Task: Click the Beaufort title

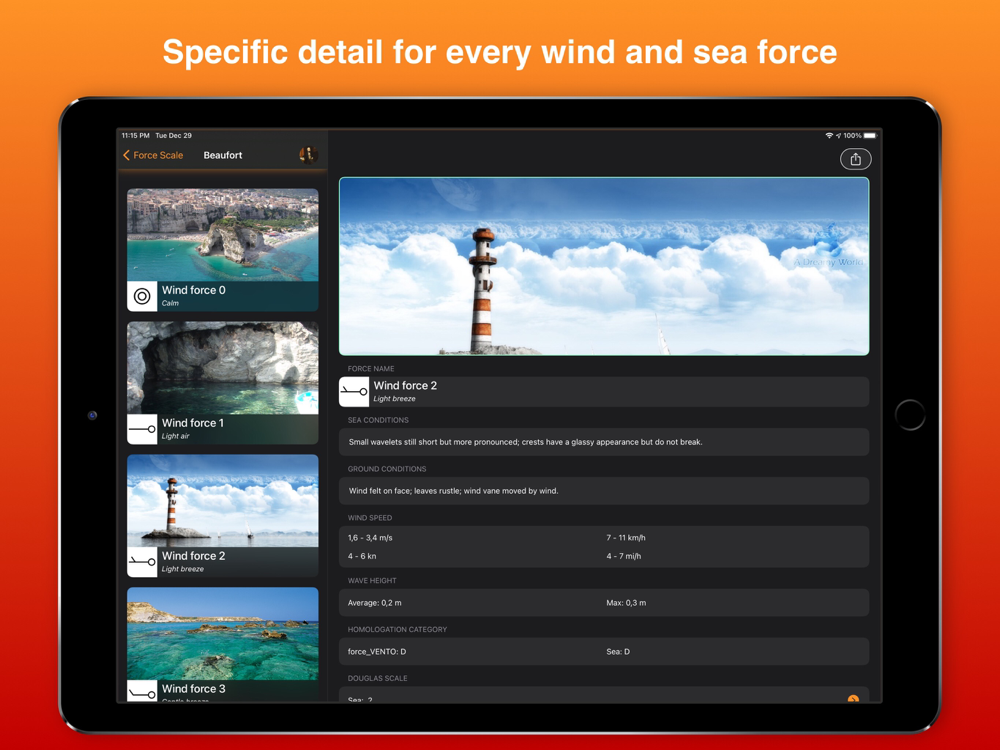Action: [x=223, y=155]
